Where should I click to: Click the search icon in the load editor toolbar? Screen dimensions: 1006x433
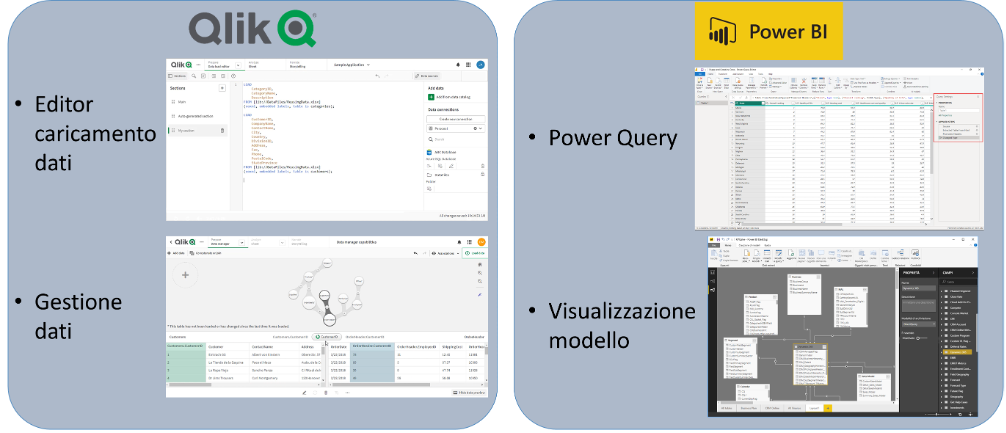coord(194,76)
